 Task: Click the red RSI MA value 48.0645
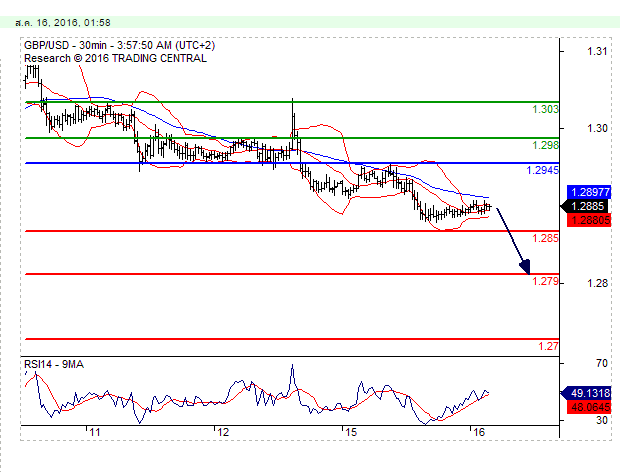click(x=589, y=407)
